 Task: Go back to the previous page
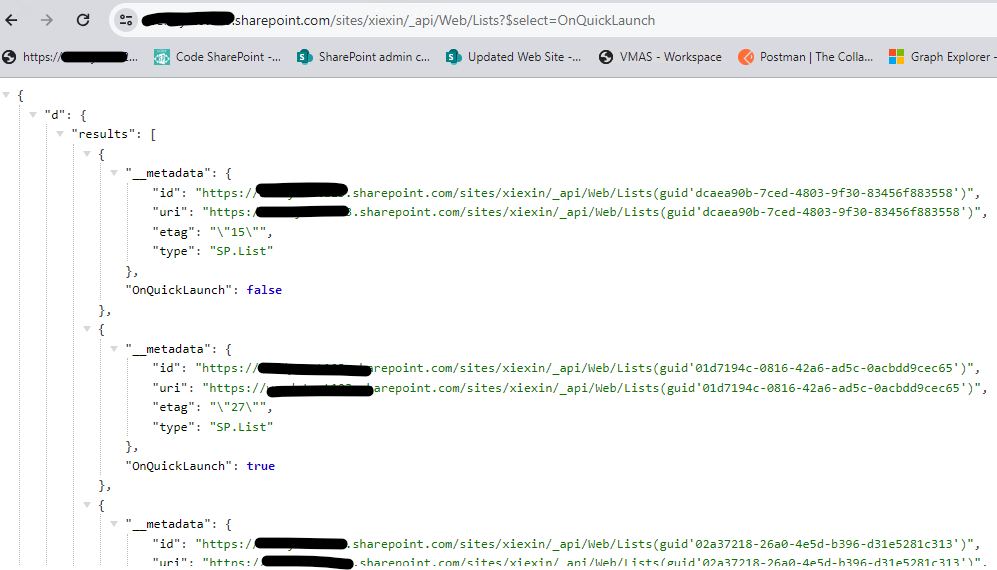click(11, 20)
